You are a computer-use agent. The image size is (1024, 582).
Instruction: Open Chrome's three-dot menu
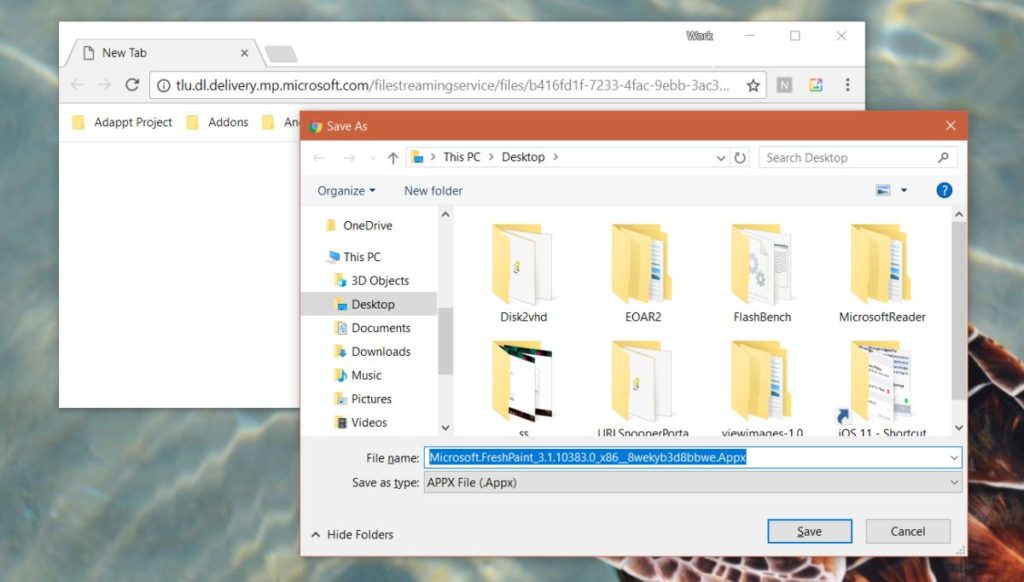[x=847, y=85]
